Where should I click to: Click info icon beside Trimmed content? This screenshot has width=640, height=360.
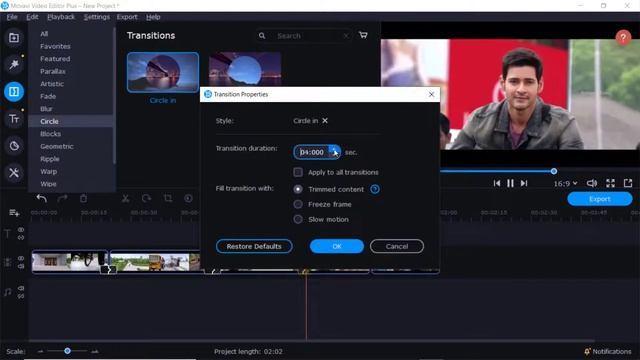click(375, 189)
